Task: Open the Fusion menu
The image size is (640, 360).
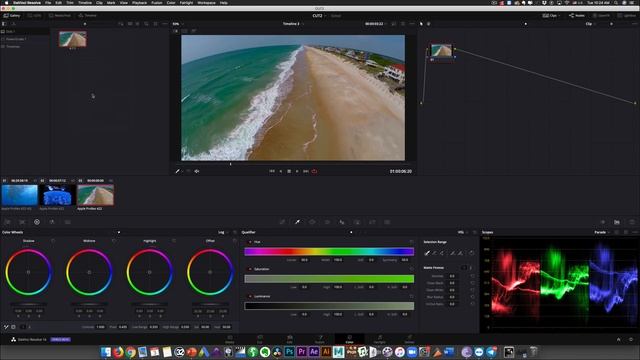Action: point(157,2)
